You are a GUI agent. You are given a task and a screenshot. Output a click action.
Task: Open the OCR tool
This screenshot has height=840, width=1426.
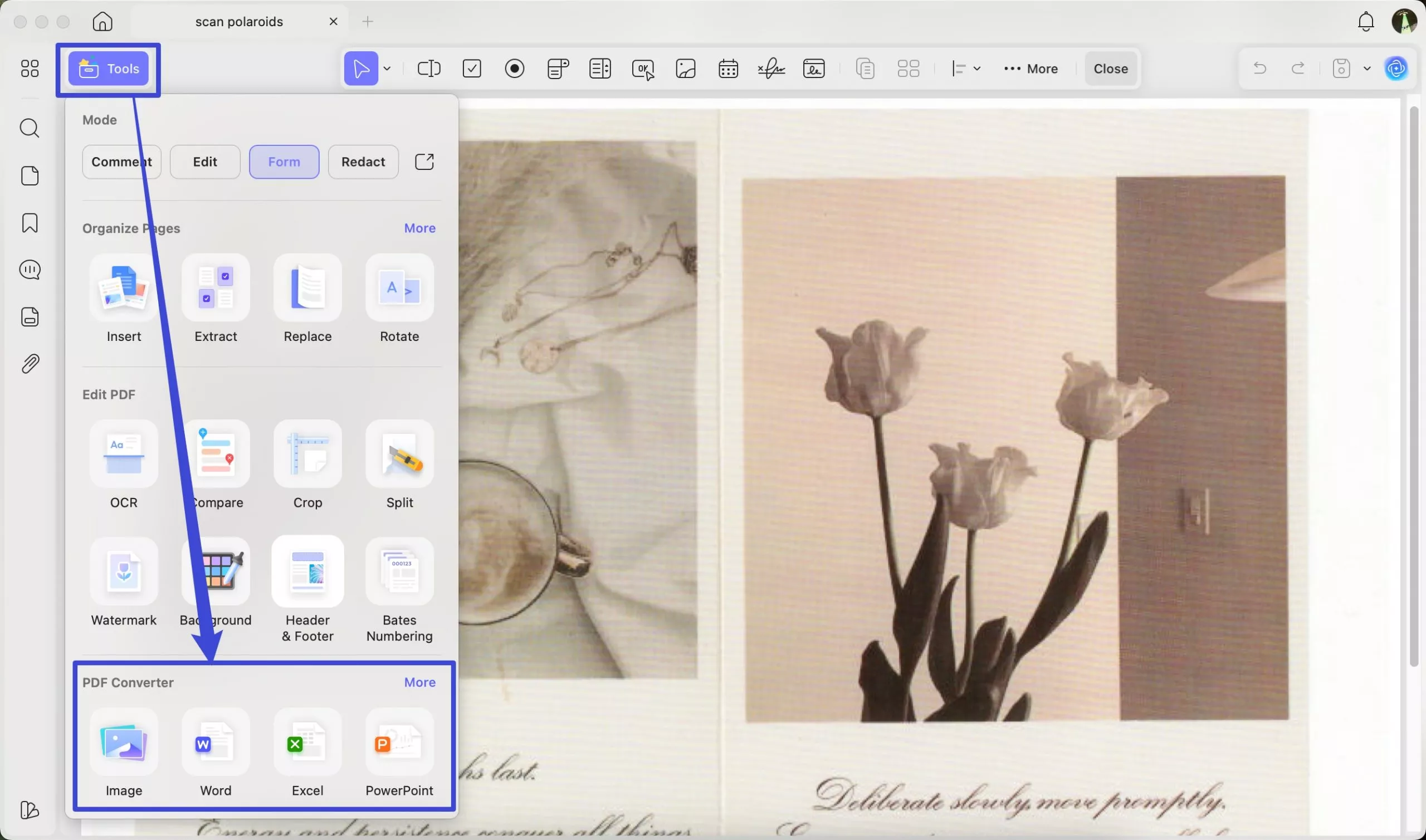123,454
